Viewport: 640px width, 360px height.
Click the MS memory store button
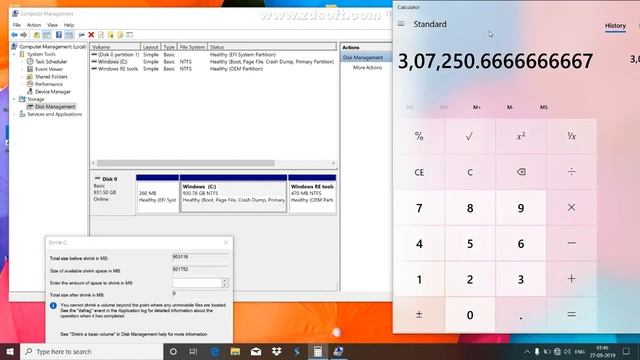pos(544,107)
